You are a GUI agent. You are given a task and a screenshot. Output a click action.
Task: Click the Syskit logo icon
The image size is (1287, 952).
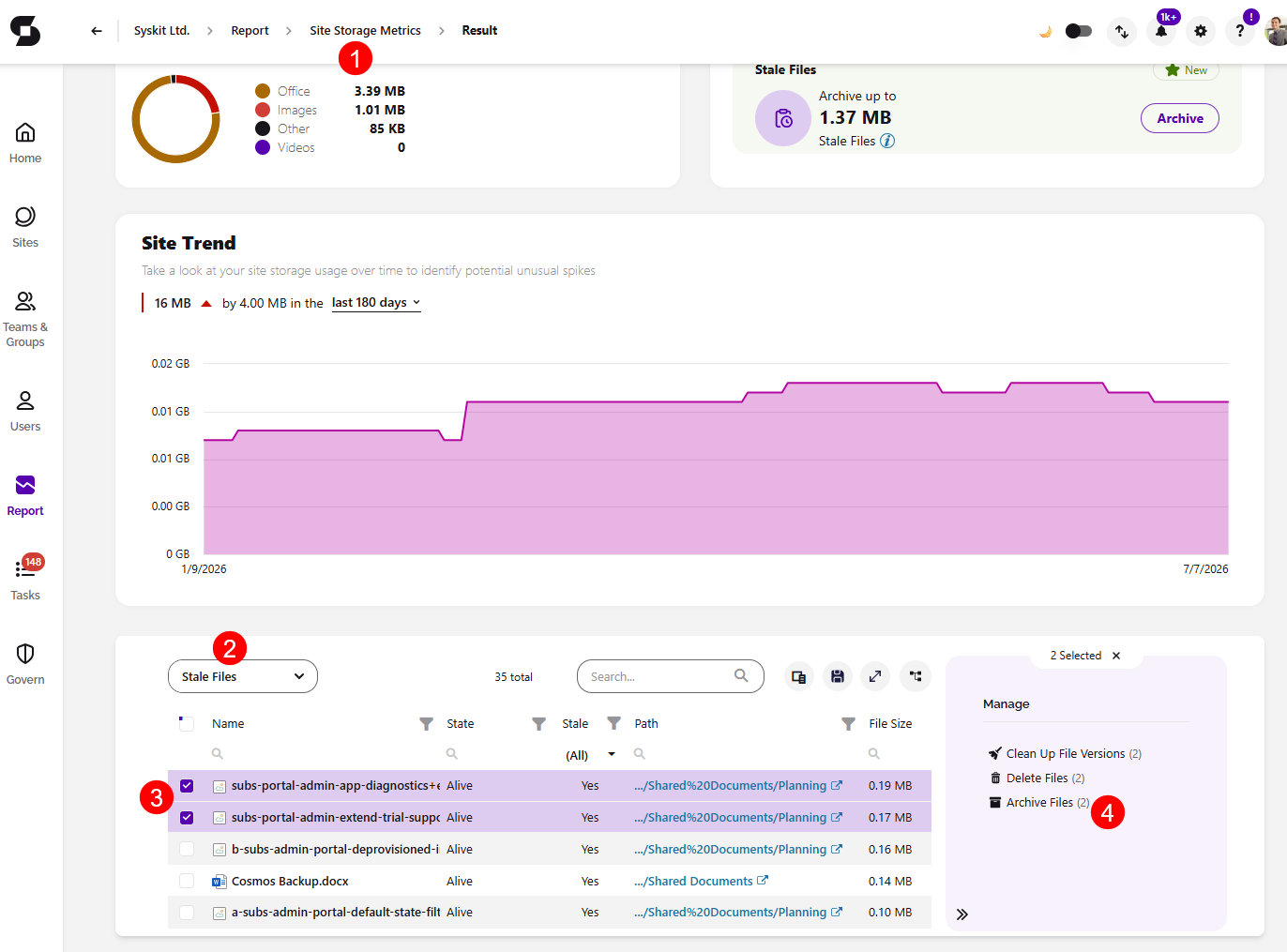(x=25, y=31)
